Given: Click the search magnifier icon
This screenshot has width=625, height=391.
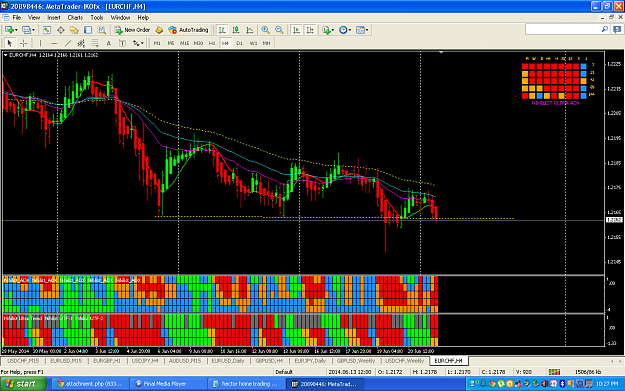Looking at the screenshot, I should (x=605, y=29).
